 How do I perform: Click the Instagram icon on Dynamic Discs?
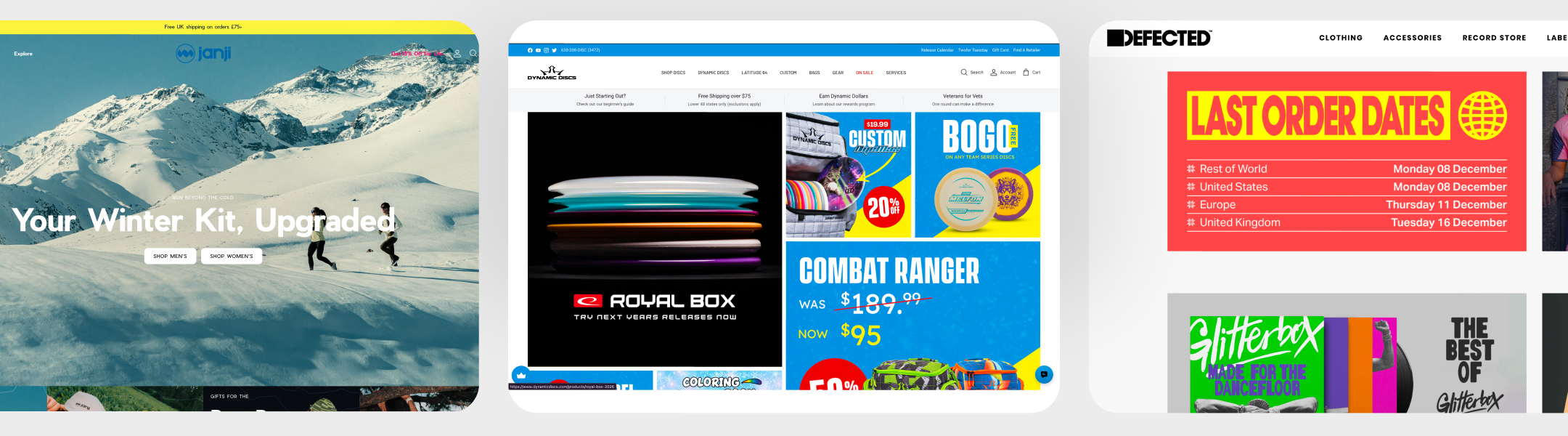[x=546, y=50]
